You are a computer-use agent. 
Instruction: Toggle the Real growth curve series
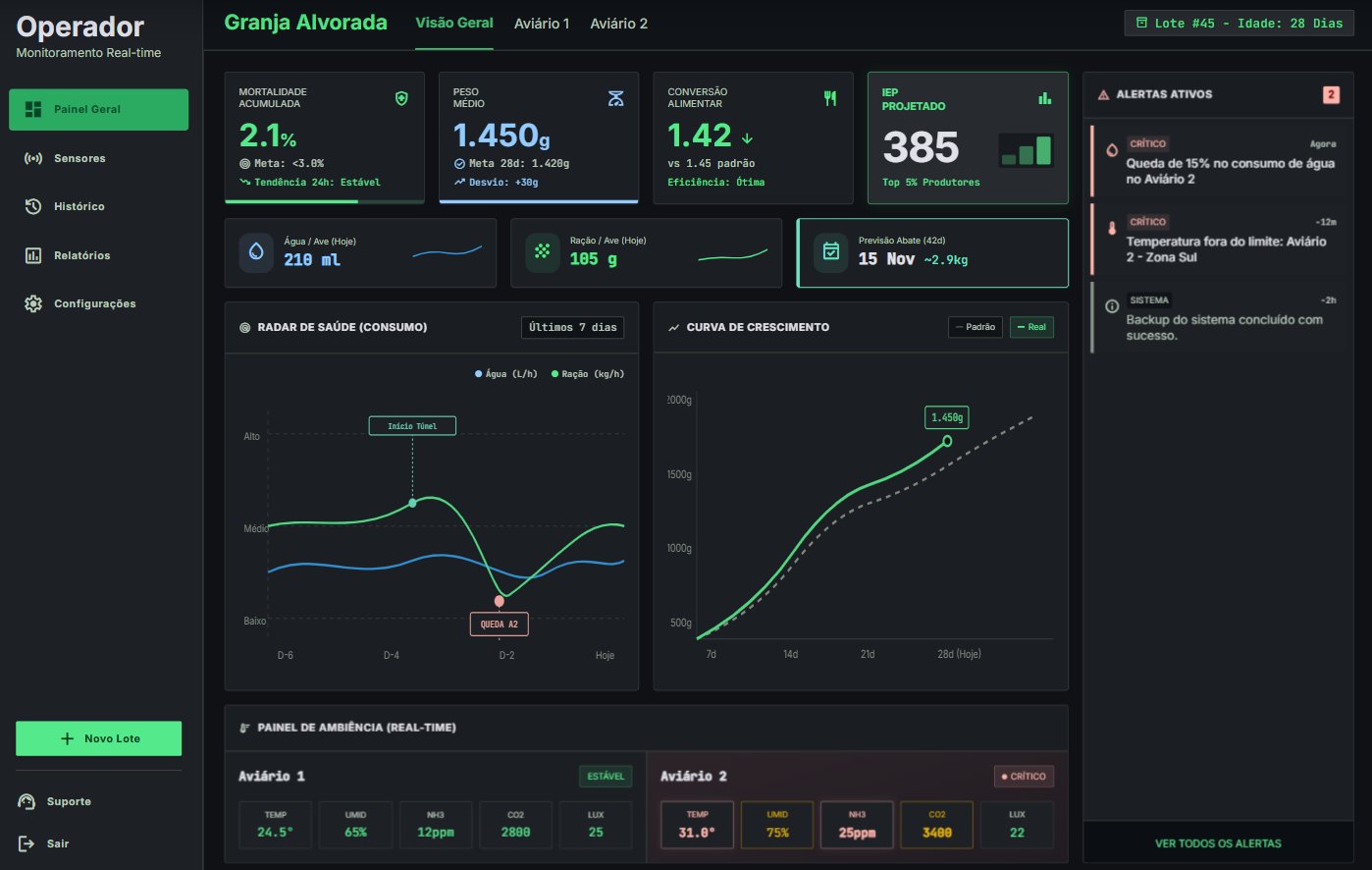[x=1031, y=327]
